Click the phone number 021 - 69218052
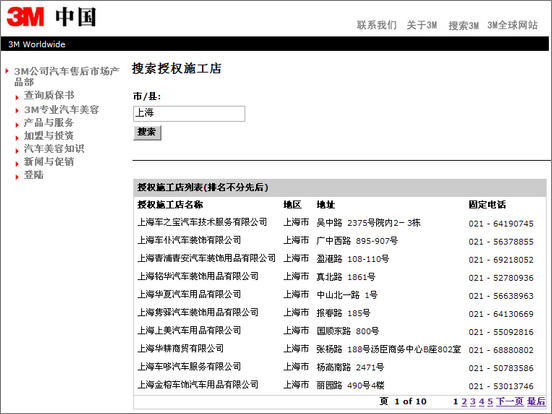The image size is (552, 414). (501, 260)
